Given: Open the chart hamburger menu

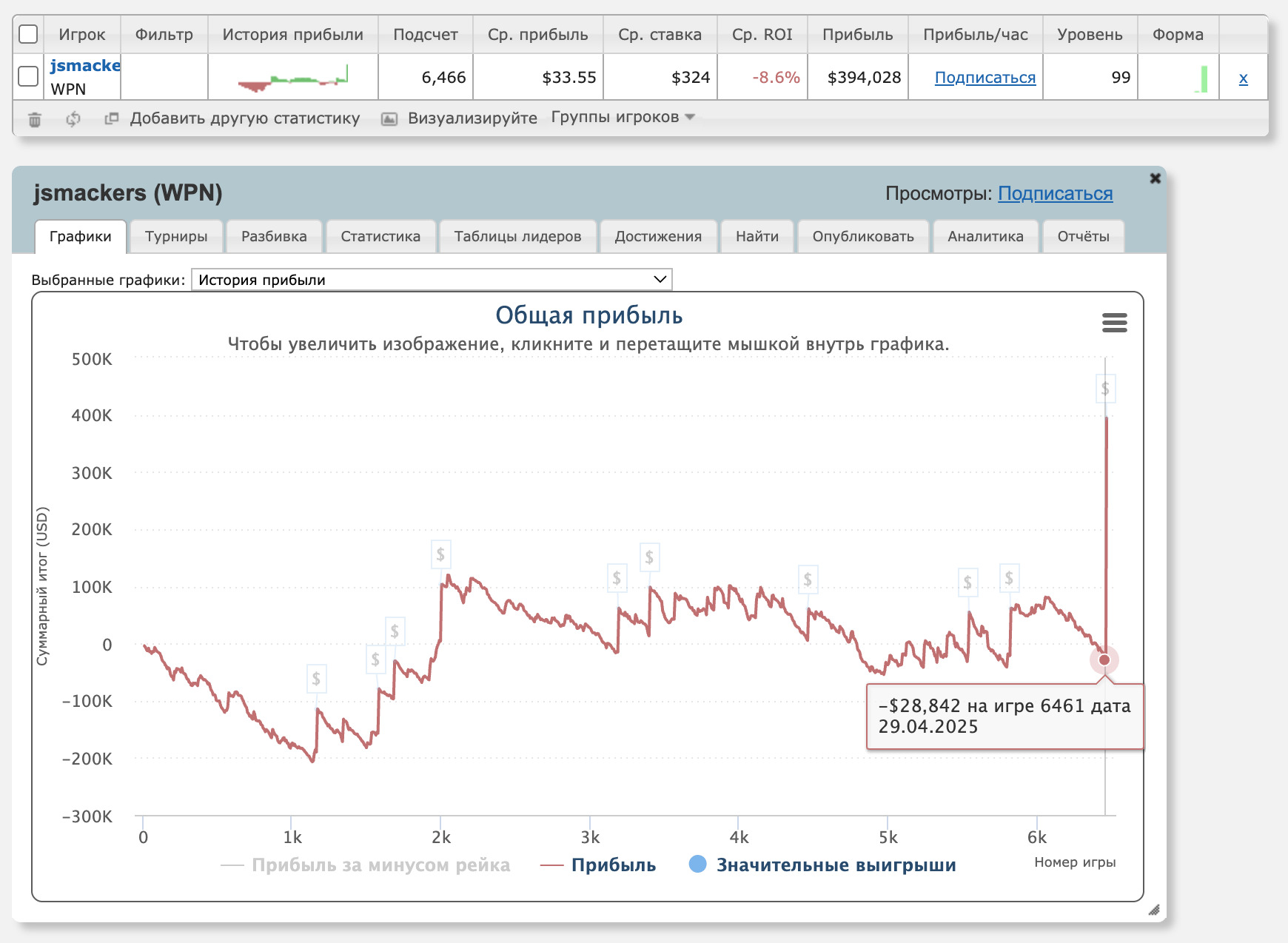Looking at the screenshot, I should pyautogui.click(x=1114, y=323).
